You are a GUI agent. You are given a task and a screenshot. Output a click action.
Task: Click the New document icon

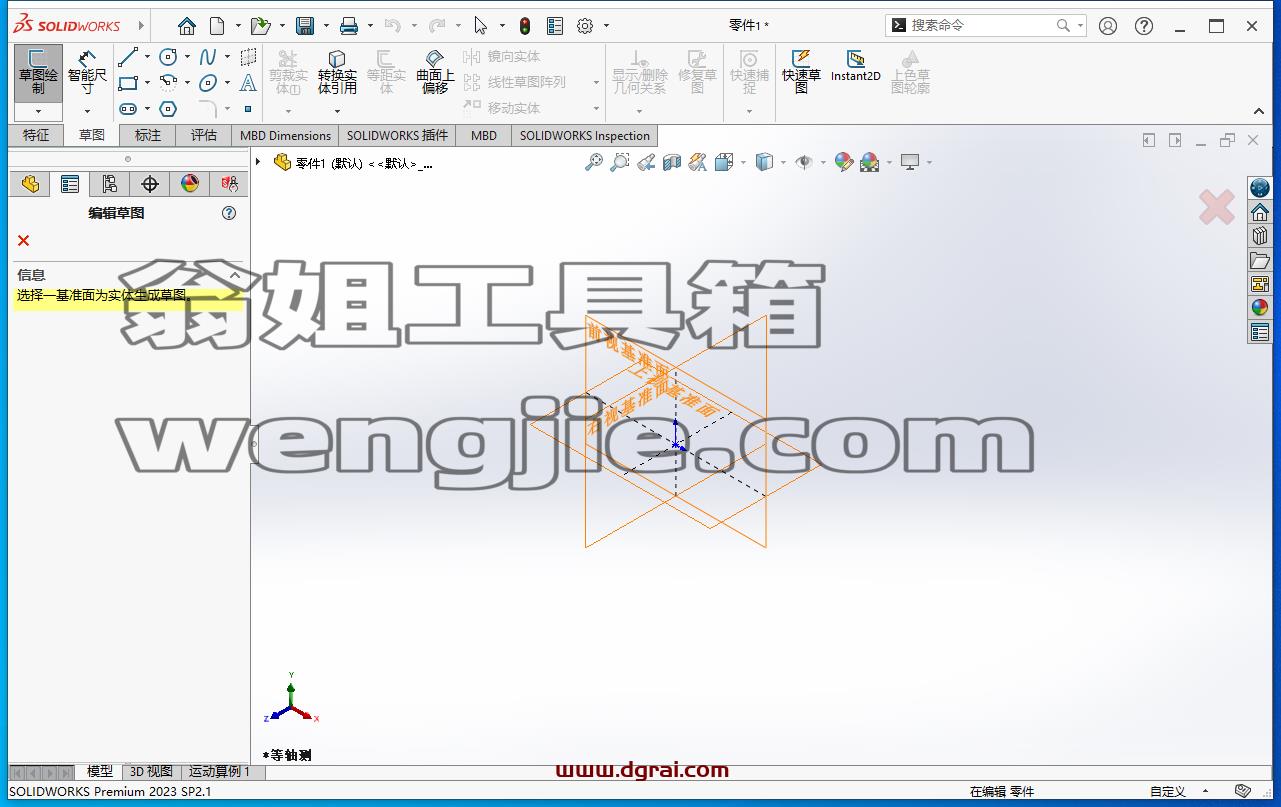tap(217, 26)
